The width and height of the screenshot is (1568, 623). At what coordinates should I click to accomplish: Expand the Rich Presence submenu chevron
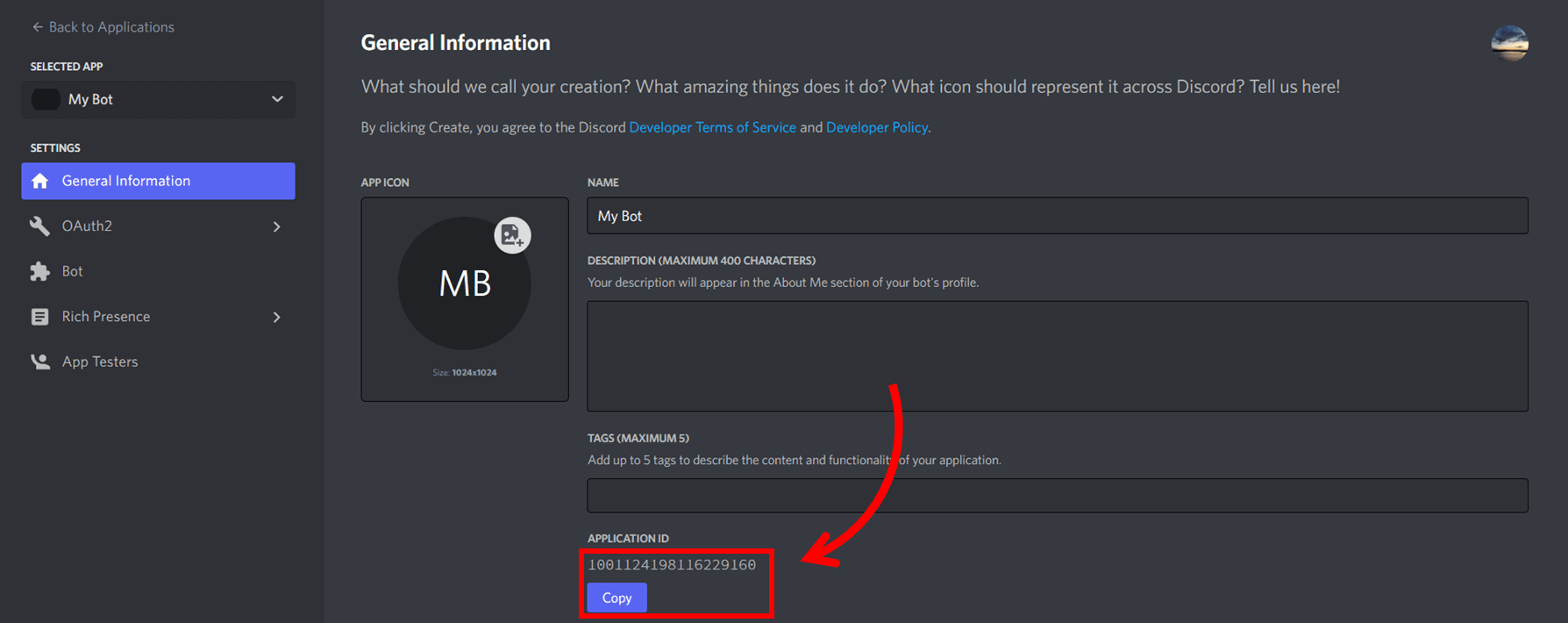point(277,317)
